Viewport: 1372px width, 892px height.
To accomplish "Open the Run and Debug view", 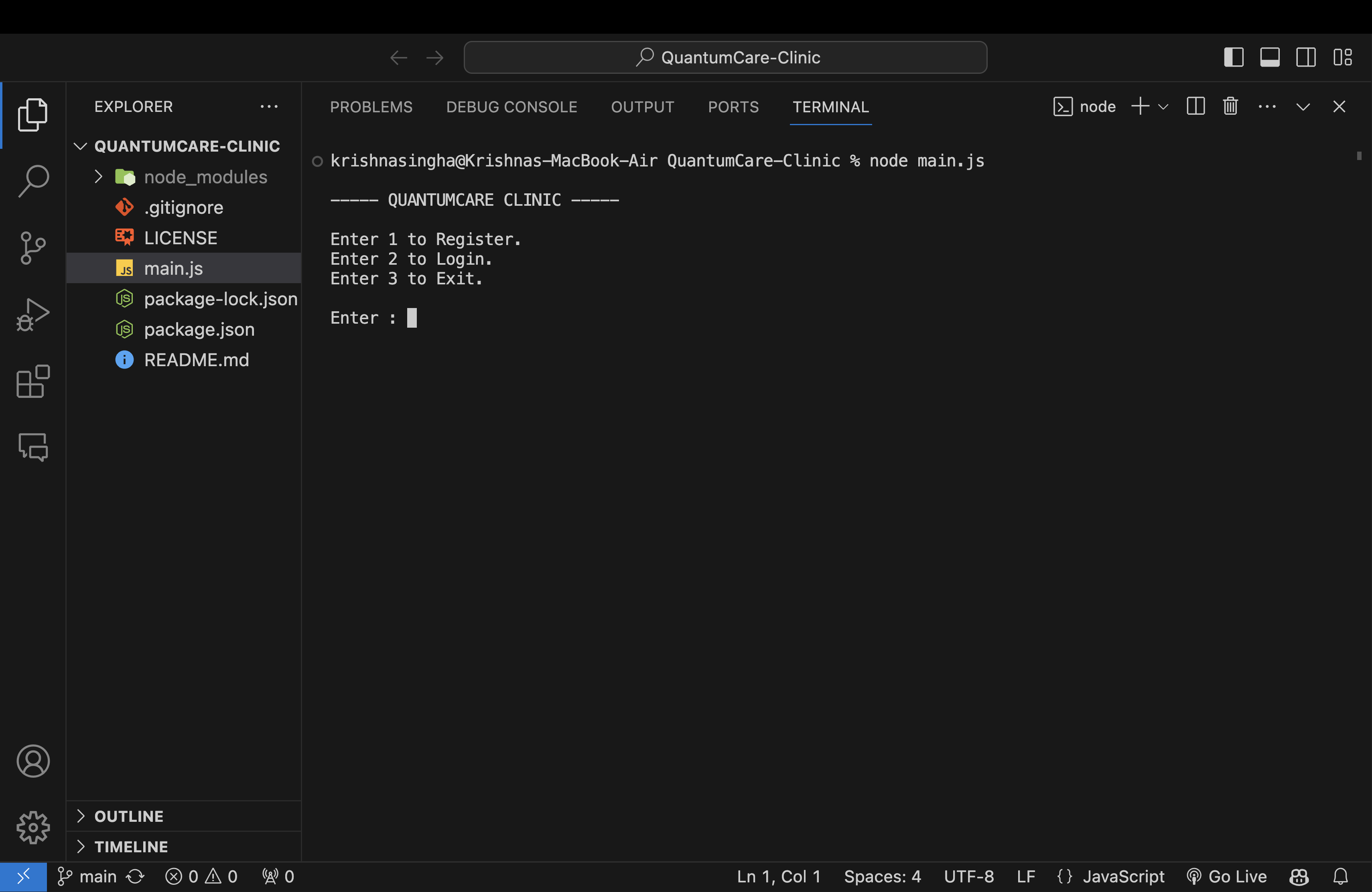I will pyautogui.click(x=33, y=314).
